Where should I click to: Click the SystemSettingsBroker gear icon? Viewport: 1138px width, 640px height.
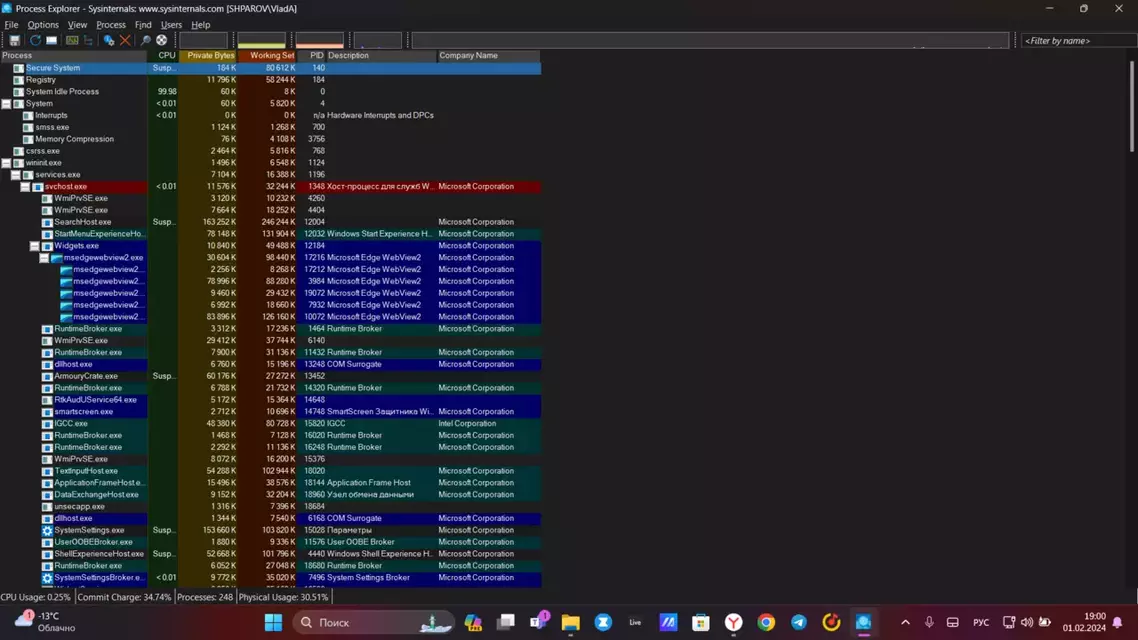[47, 578]
